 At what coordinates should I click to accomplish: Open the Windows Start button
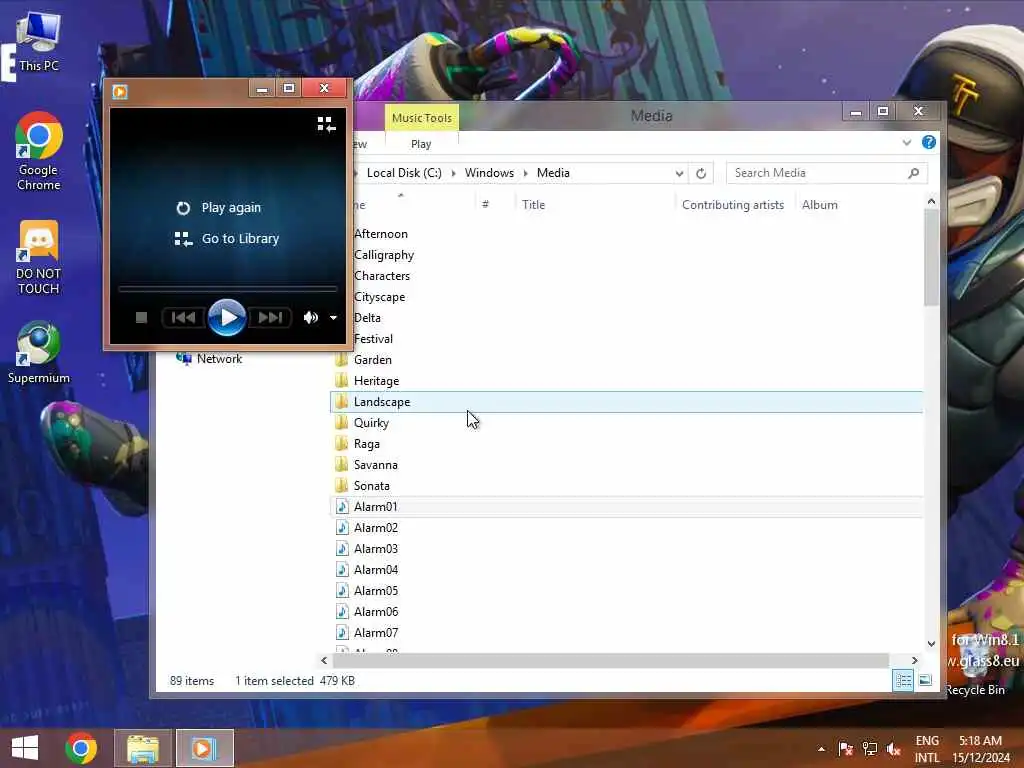tap(25, 748)
